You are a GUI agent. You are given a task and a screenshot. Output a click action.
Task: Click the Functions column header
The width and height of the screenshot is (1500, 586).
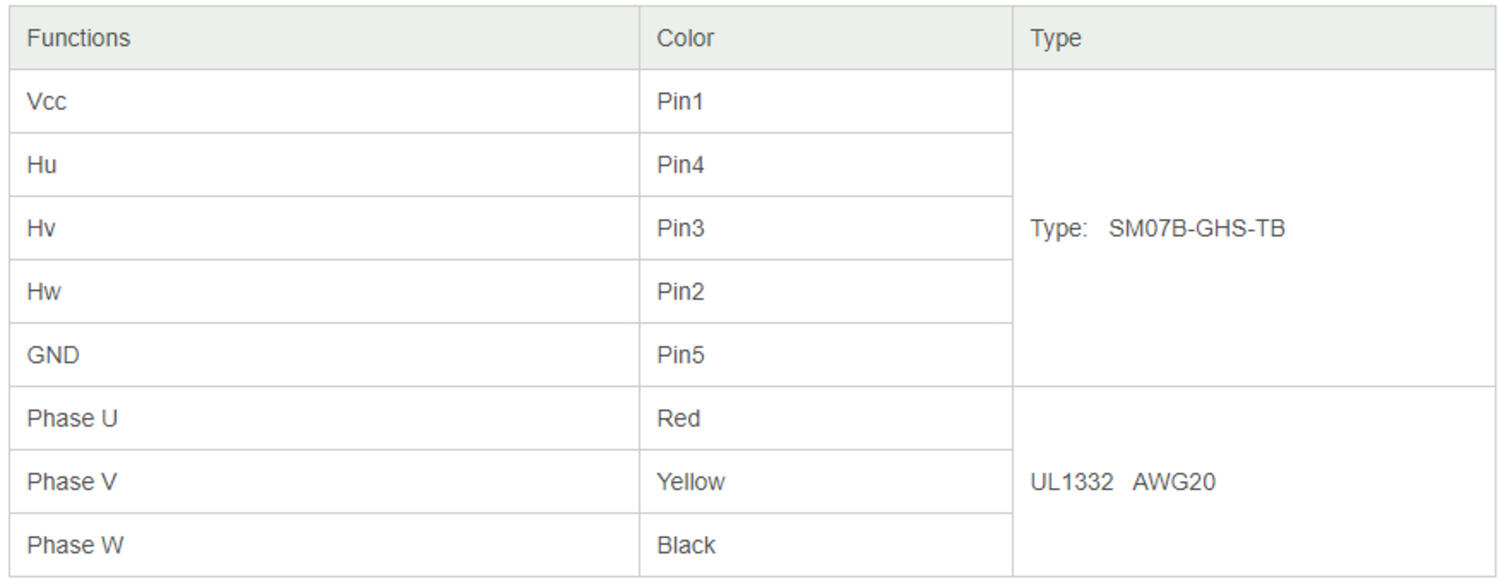tap(78, 38)
